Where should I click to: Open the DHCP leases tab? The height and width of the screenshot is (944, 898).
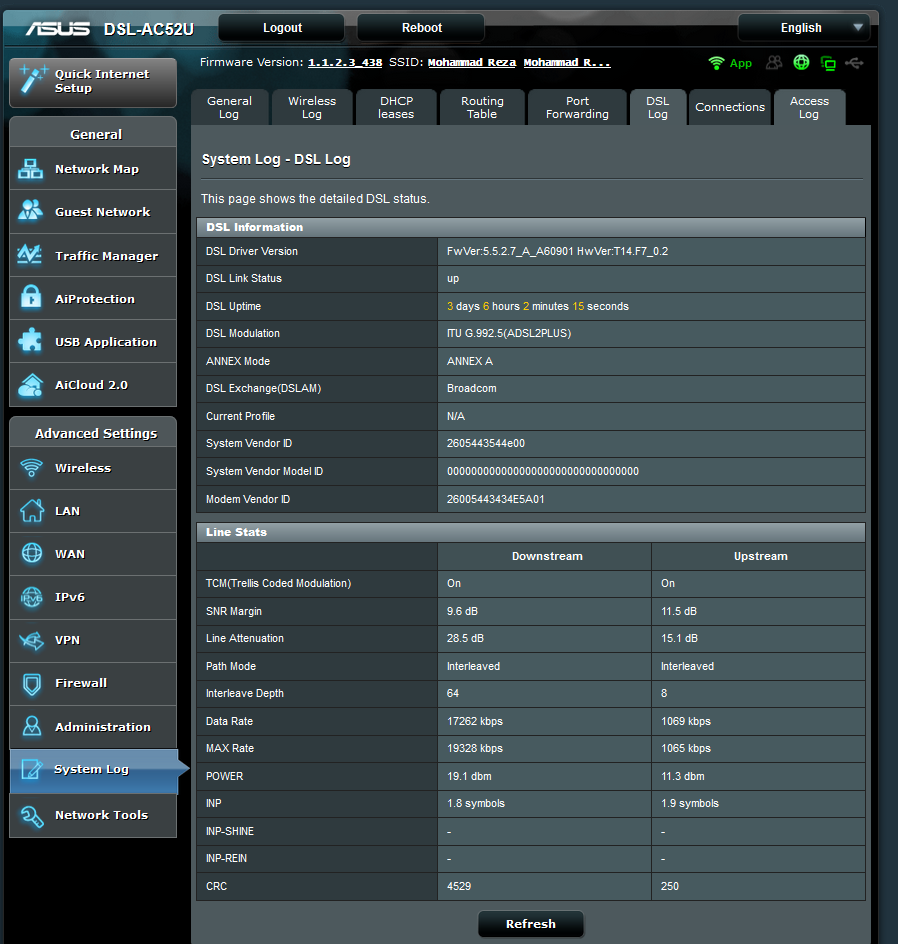pos(396,107)
